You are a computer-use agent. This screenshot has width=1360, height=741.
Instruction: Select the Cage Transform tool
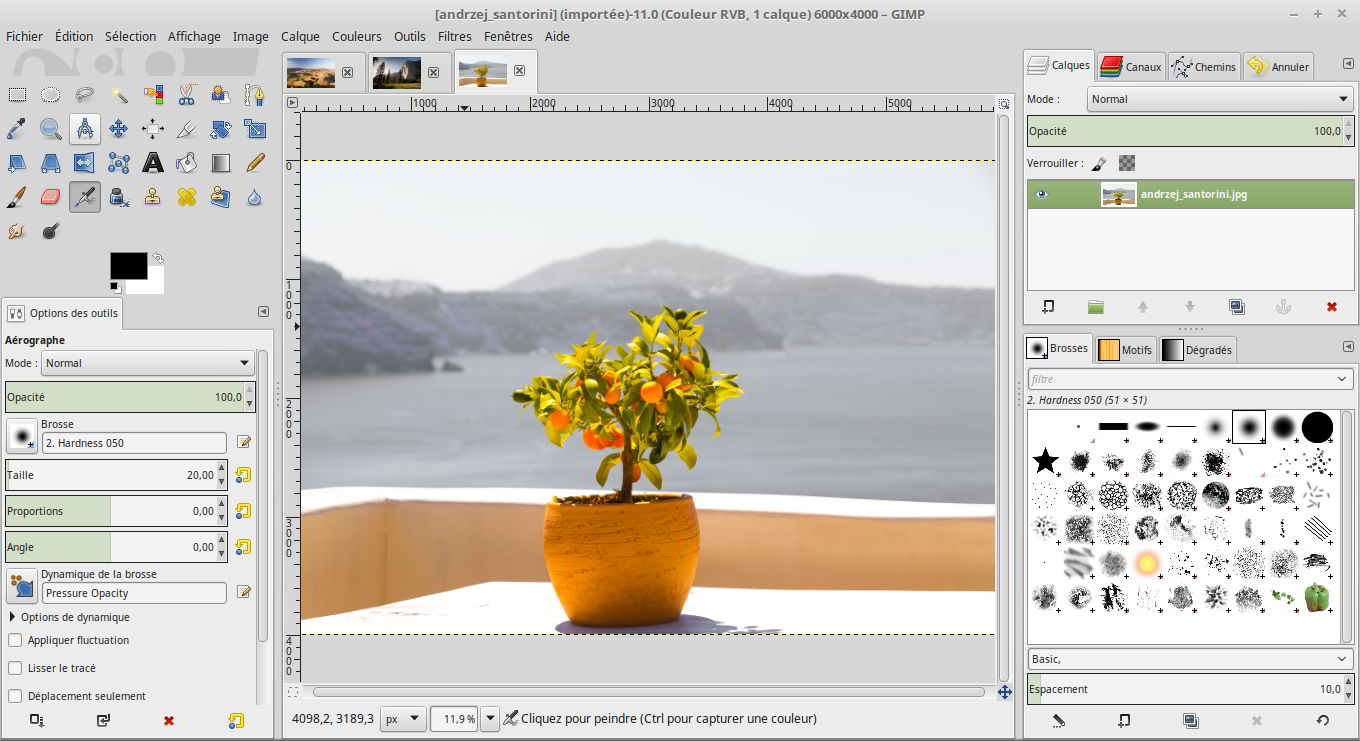[x=119, y=163]
